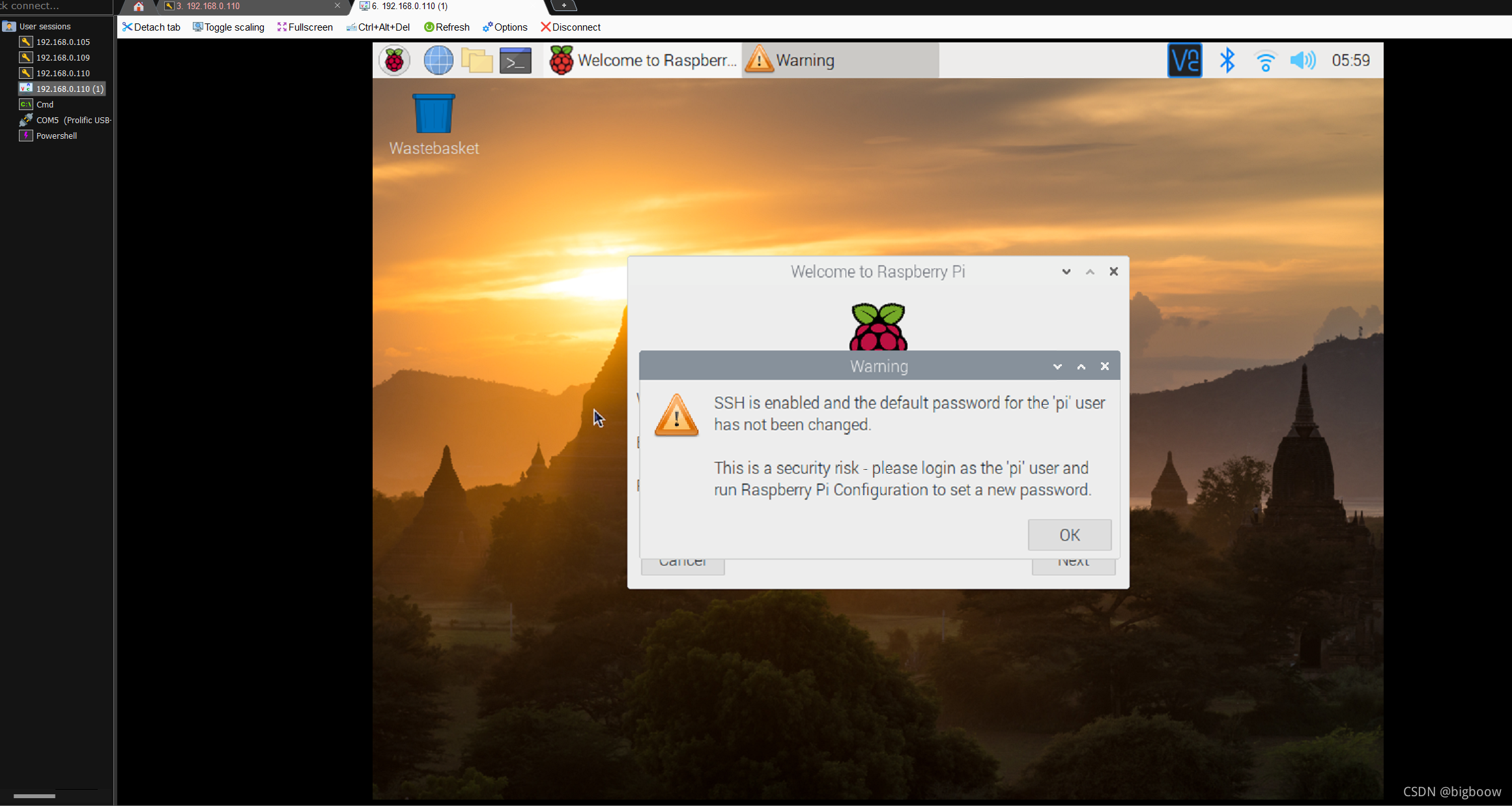
Task: Expand the Cmd session in sidebar
Action: (x=44, y=103)
